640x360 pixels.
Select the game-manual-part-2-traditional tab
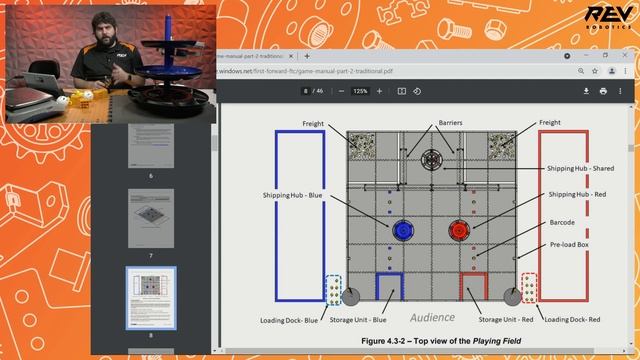[x=256, y=56]
